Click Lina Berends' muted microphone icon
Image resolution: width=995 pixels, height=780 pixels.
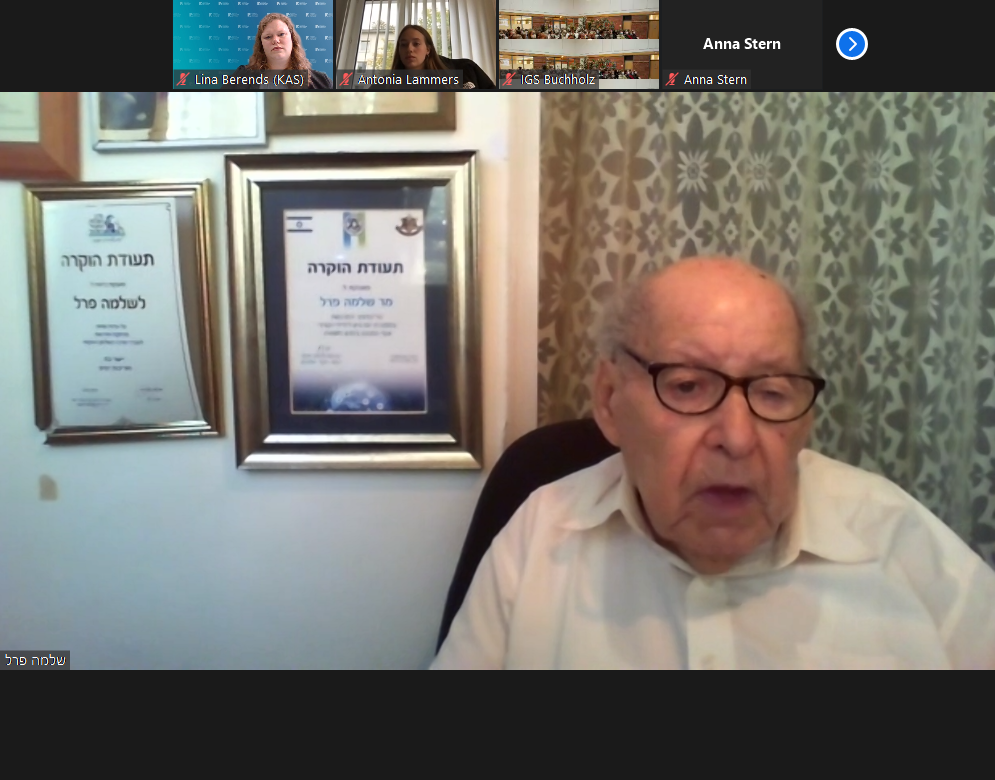[x=184, y=80]
